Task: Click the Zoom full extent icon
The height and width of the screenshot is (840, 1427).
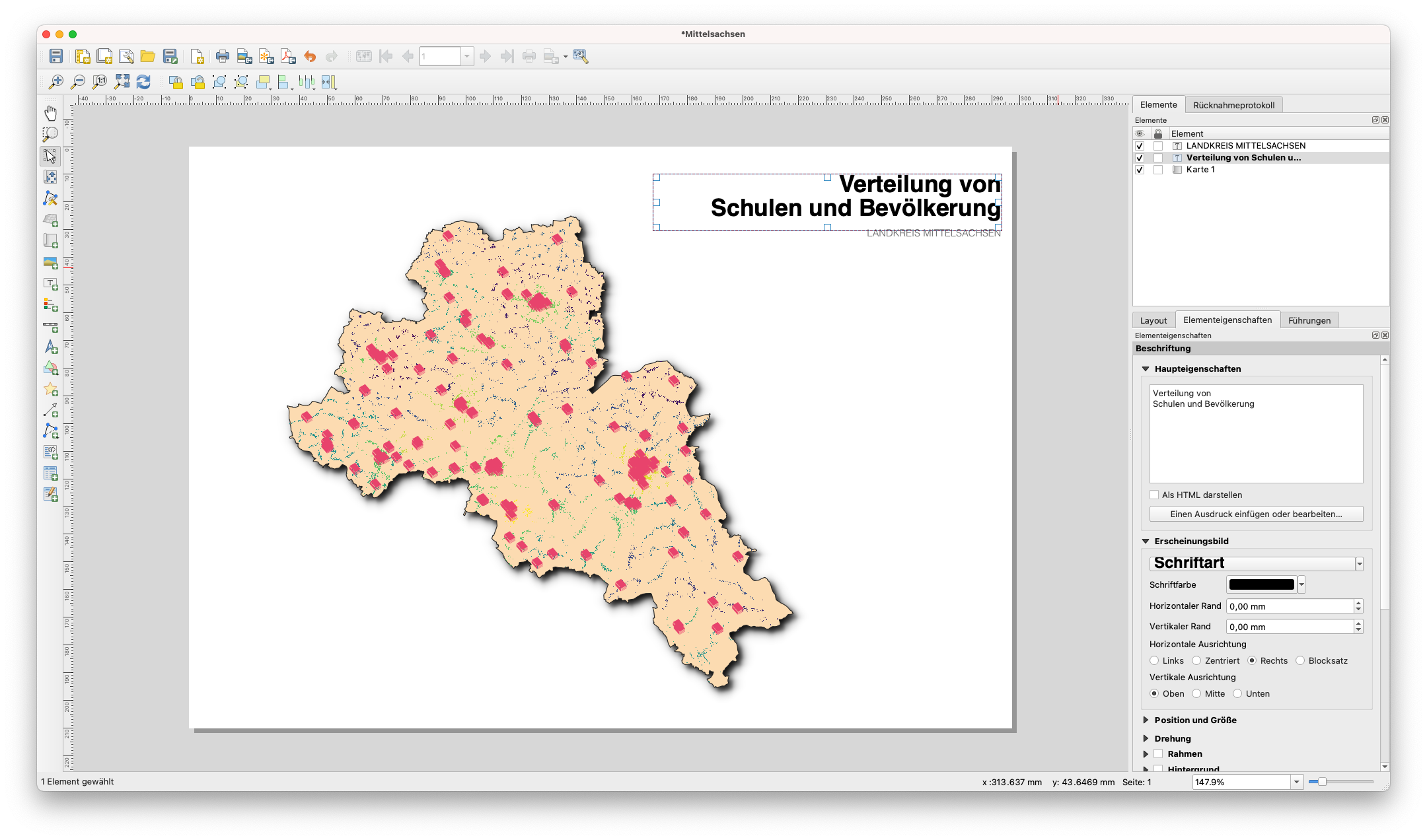Action: pyautogui.click(x=122, y=82)
